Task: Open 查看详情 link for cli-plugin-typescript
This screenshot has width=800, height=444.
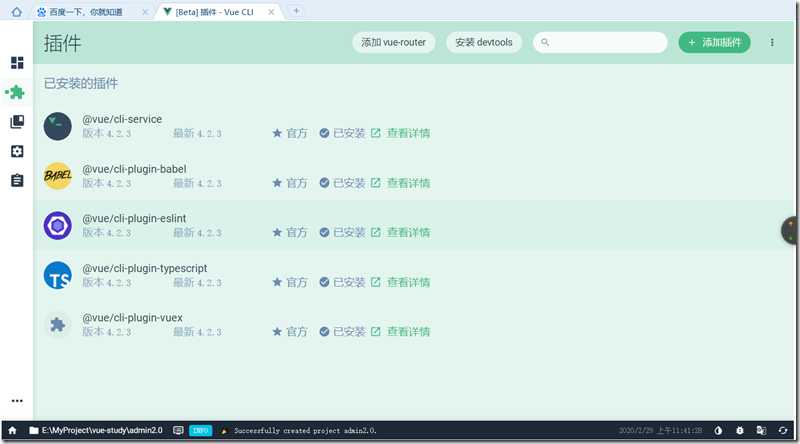Action: point(401,282)
